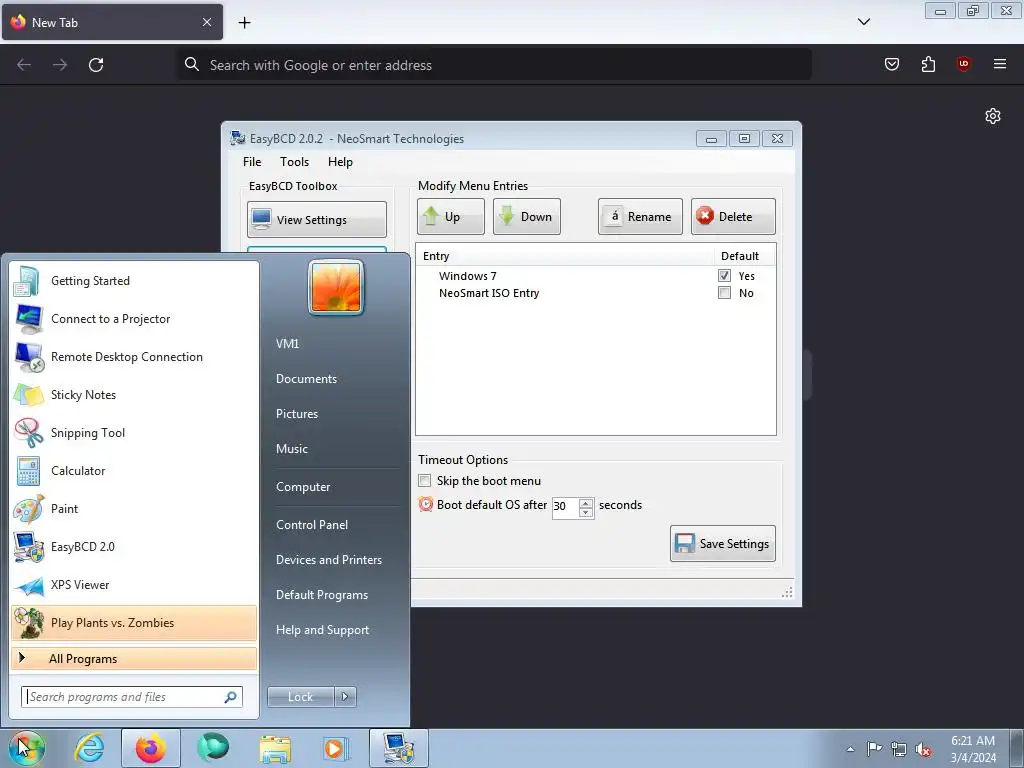This screenshot has width=1024, height=768.
Task: Click the Windows Start orb
Action: (27, 748)
